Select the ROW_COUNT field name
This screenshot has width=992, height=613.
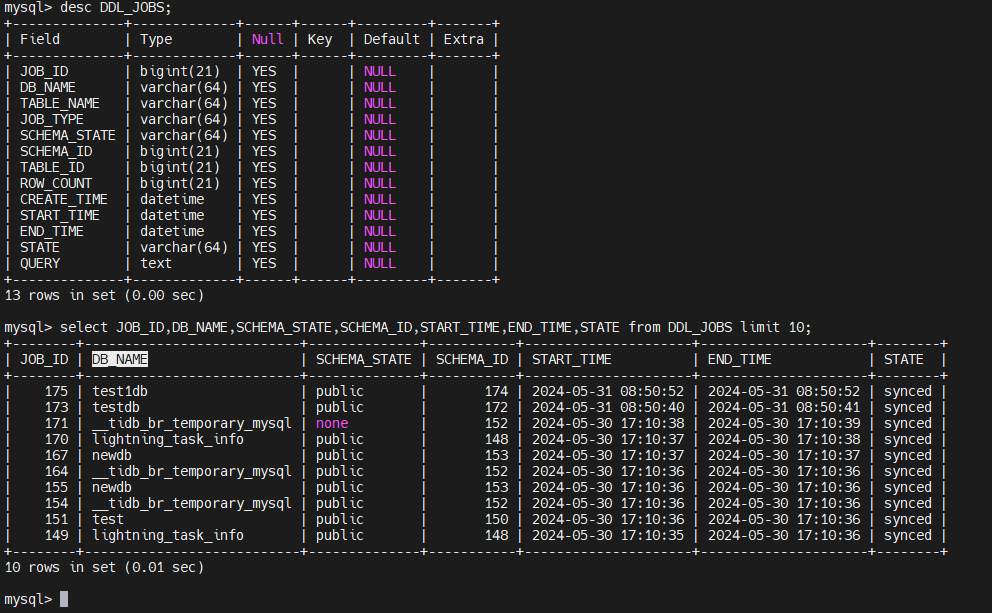pyautogui.click(x=56, y=183)
